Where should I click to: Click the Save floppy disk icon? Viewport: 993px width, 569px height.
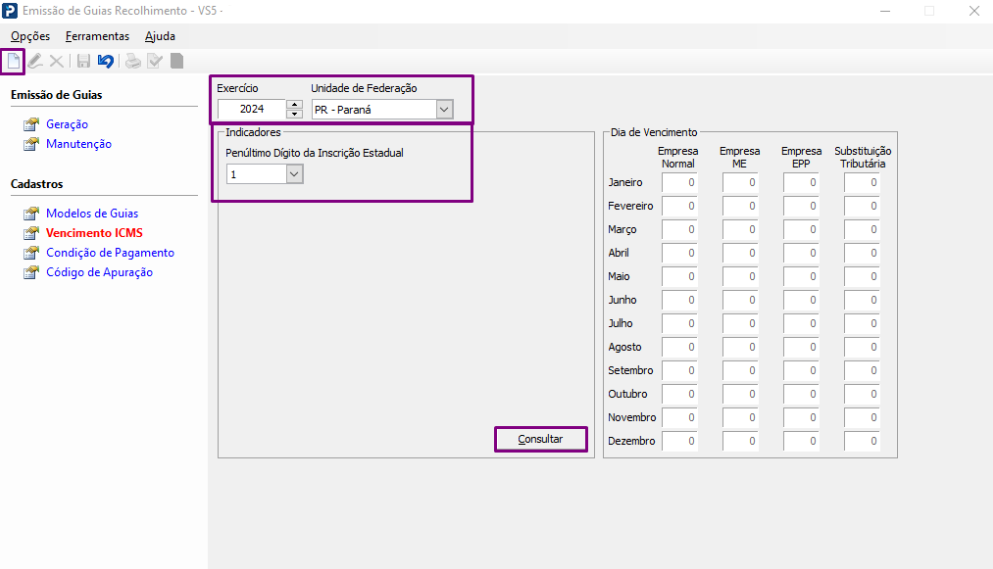(x=84, y=61)
